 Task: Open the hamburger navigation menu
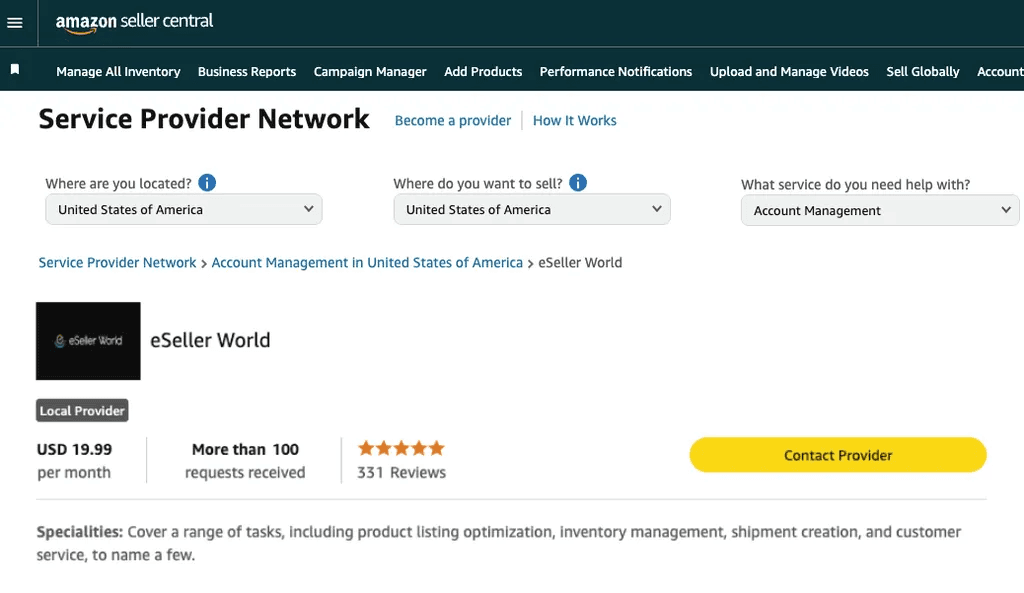pyautogui.click(x=15, y=23)
